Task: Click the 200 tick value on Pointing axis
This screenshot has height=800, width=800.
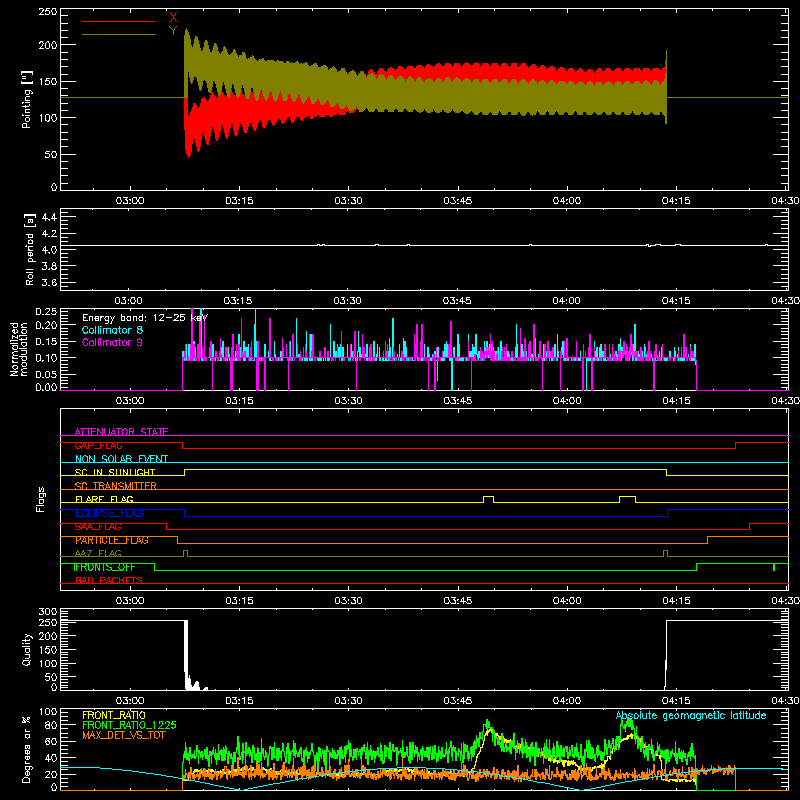Action: point(48,45)
